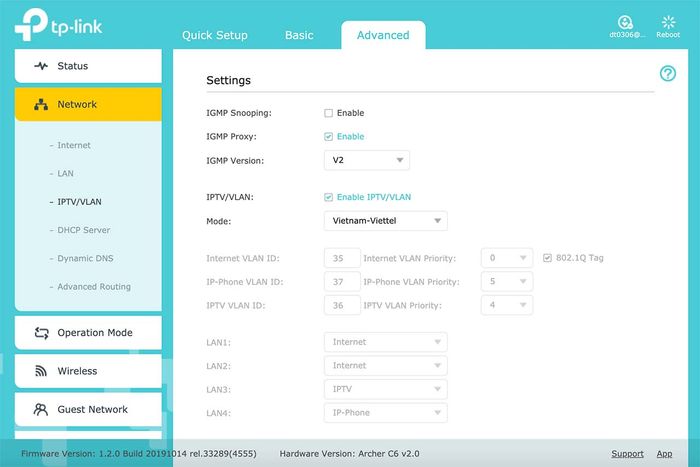Toggle the 802.1Q Tag checkbox
The image size is (700, 467).
click(x=547, y=258)
